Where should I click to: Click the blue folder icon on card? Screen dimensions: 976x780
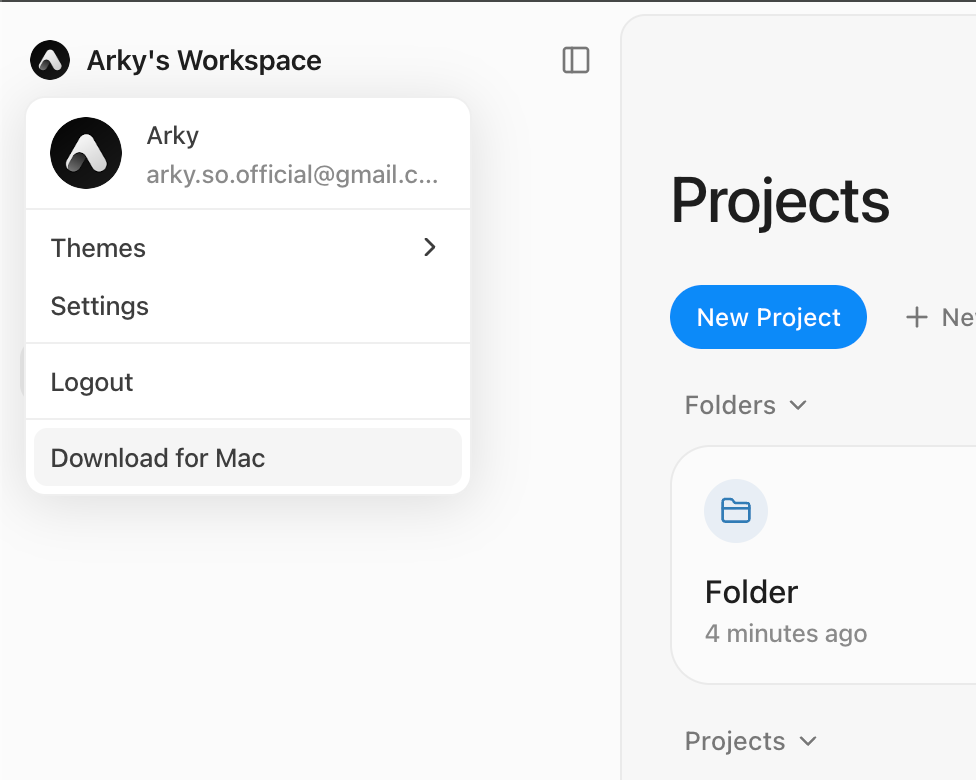(x=736, y=511)
